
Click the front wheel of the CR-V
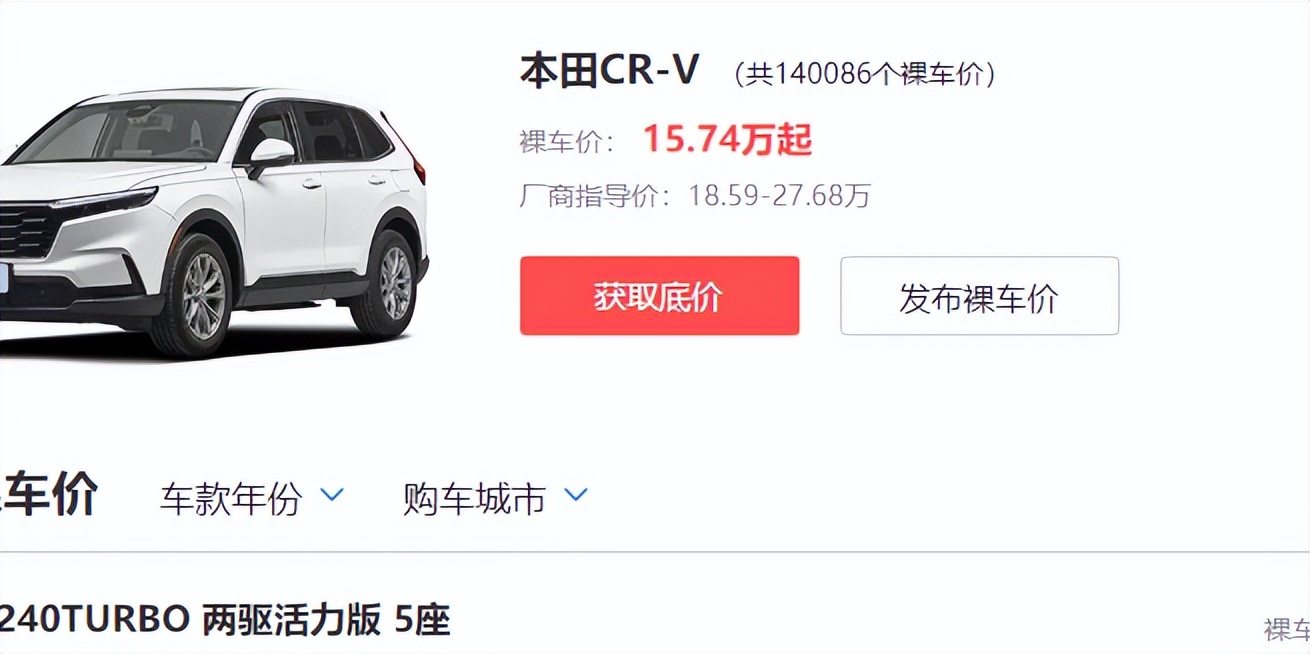tap(198, 295)
